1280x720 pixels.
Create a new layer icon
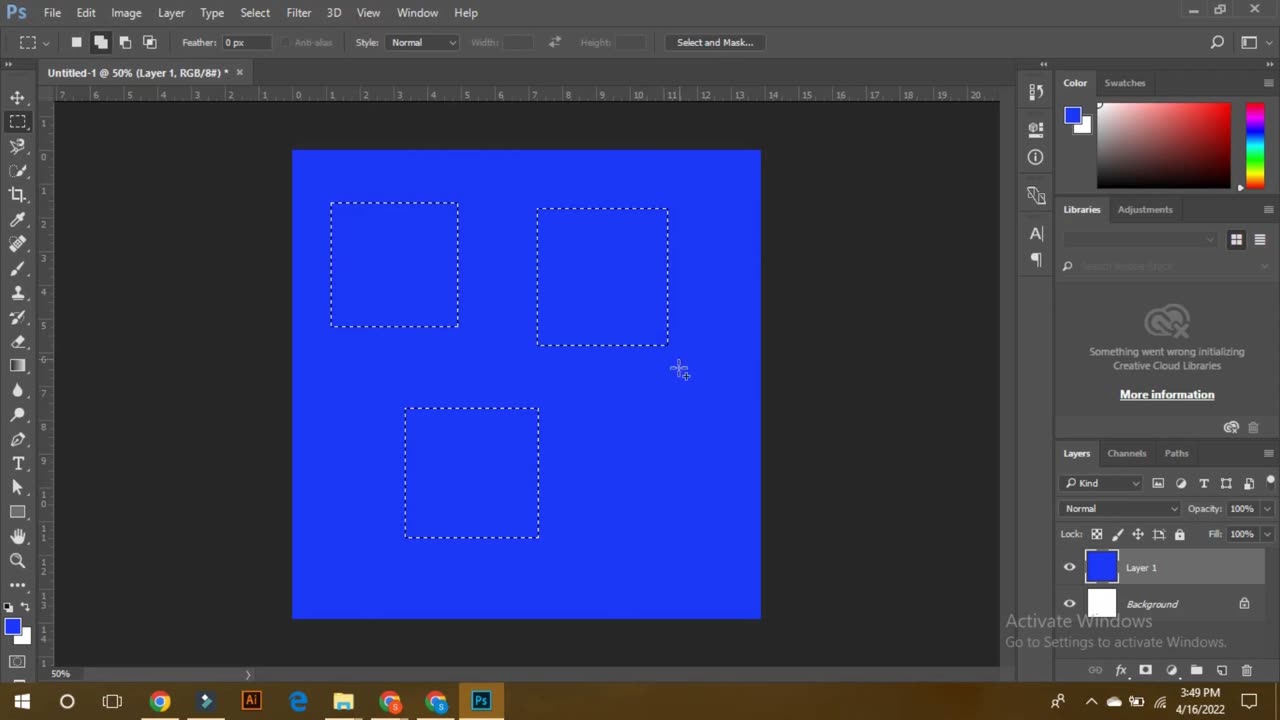tap(1221, 670)
